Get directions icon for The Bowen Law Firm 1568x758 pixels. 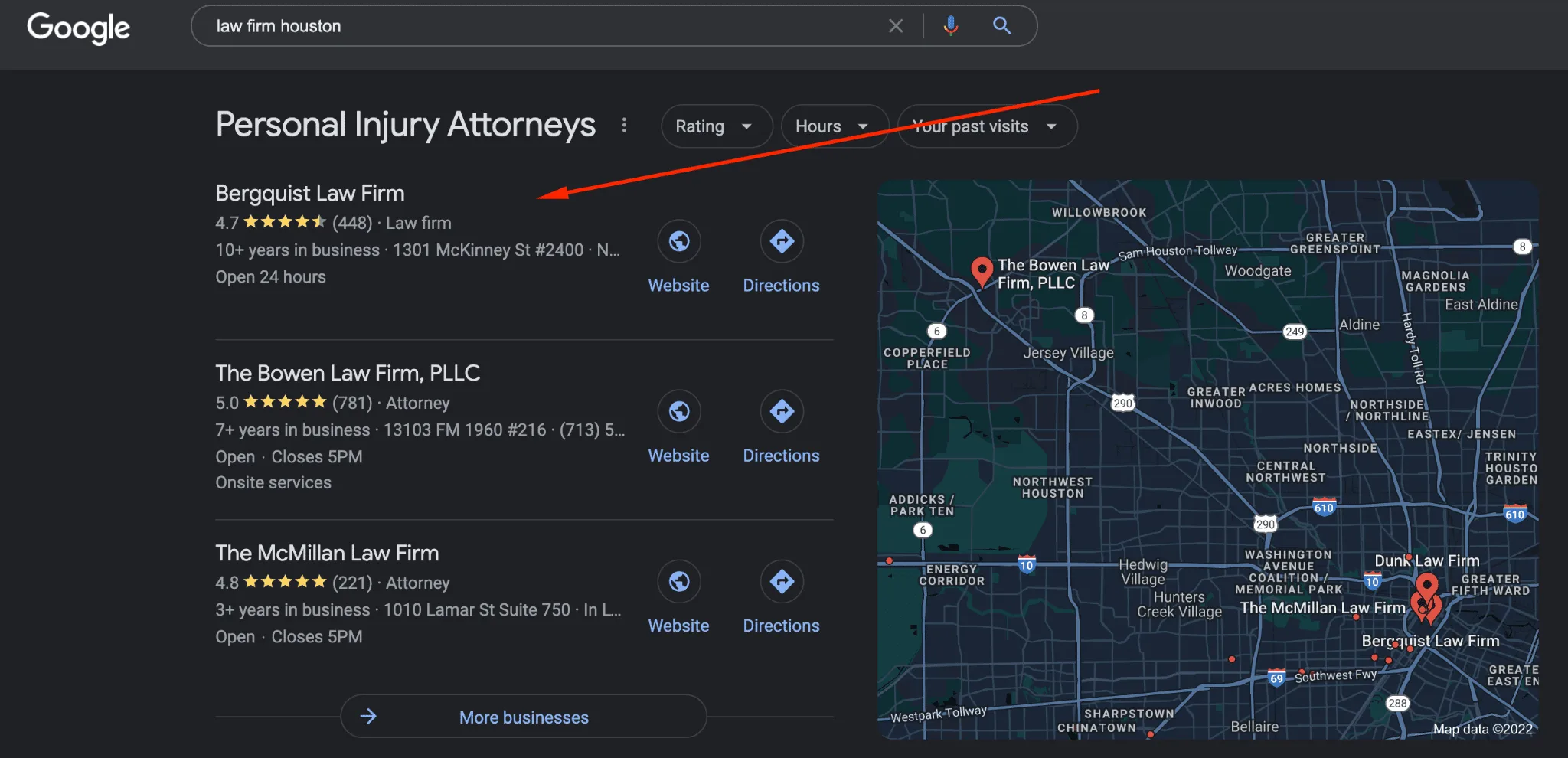tap(782, 411)
